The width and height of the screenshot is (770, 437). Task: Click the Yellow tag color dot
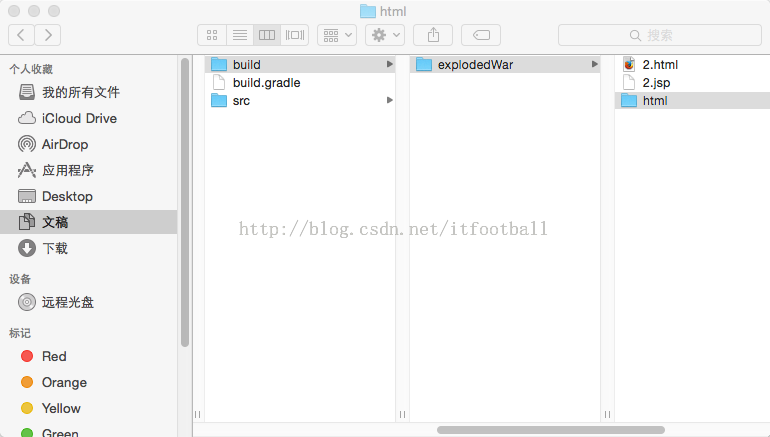click(x=27, y=408)
